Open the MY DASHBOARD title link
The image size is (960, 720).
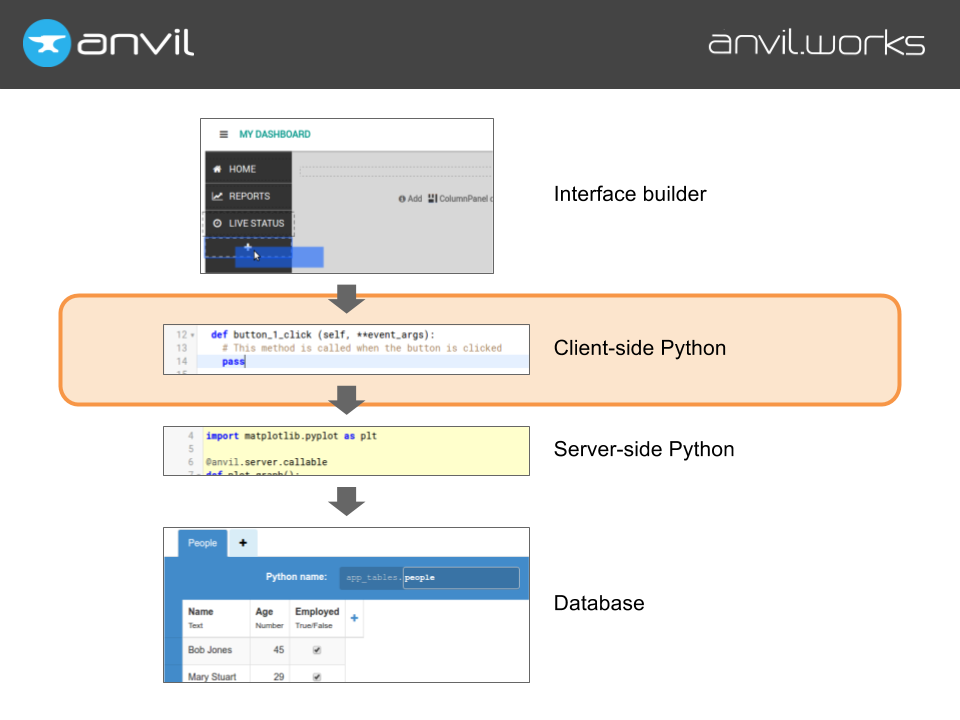coord(274,134)
